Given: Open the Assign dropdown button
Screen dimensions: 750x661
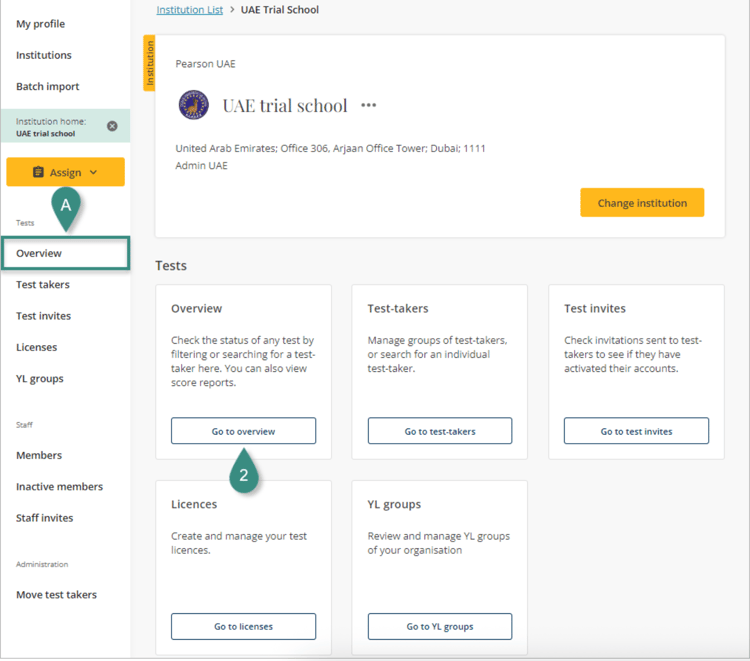Looking at the screenshot, I should [65, 172].
